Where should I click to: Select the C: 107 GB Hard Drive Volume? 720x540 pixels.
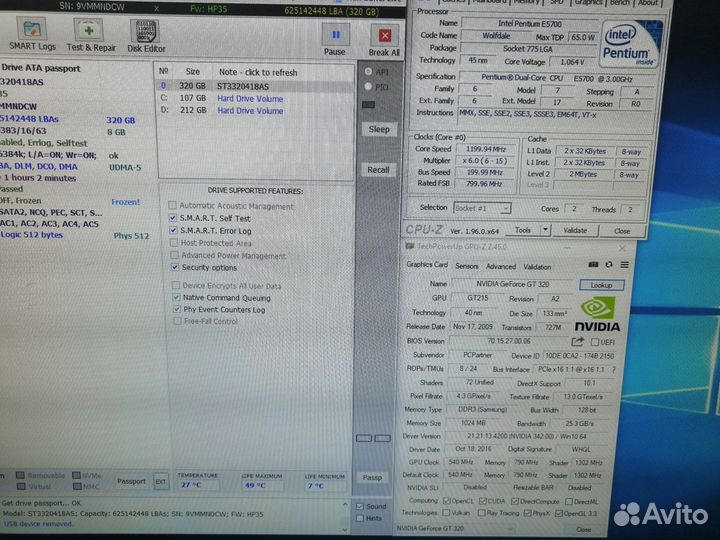[x=255, y=98]
